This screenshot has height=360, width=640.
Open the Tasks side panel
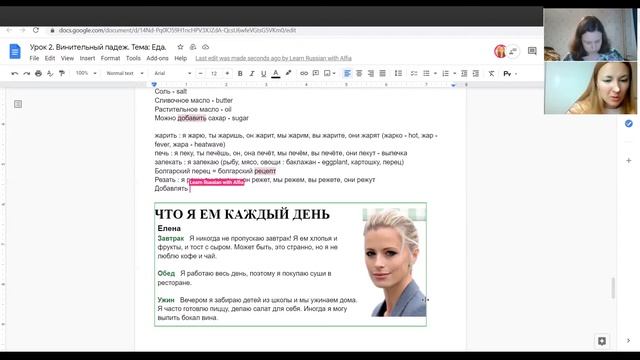pyautogui.click(x=629, y=123)
